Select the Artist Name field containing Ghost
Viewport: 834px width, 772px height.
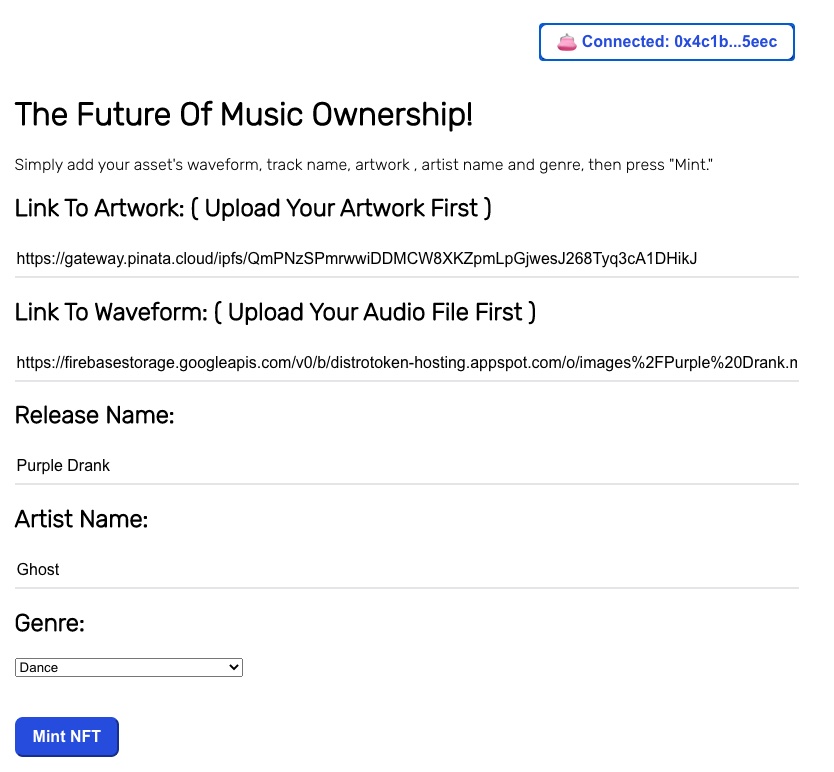pos(406,570)
